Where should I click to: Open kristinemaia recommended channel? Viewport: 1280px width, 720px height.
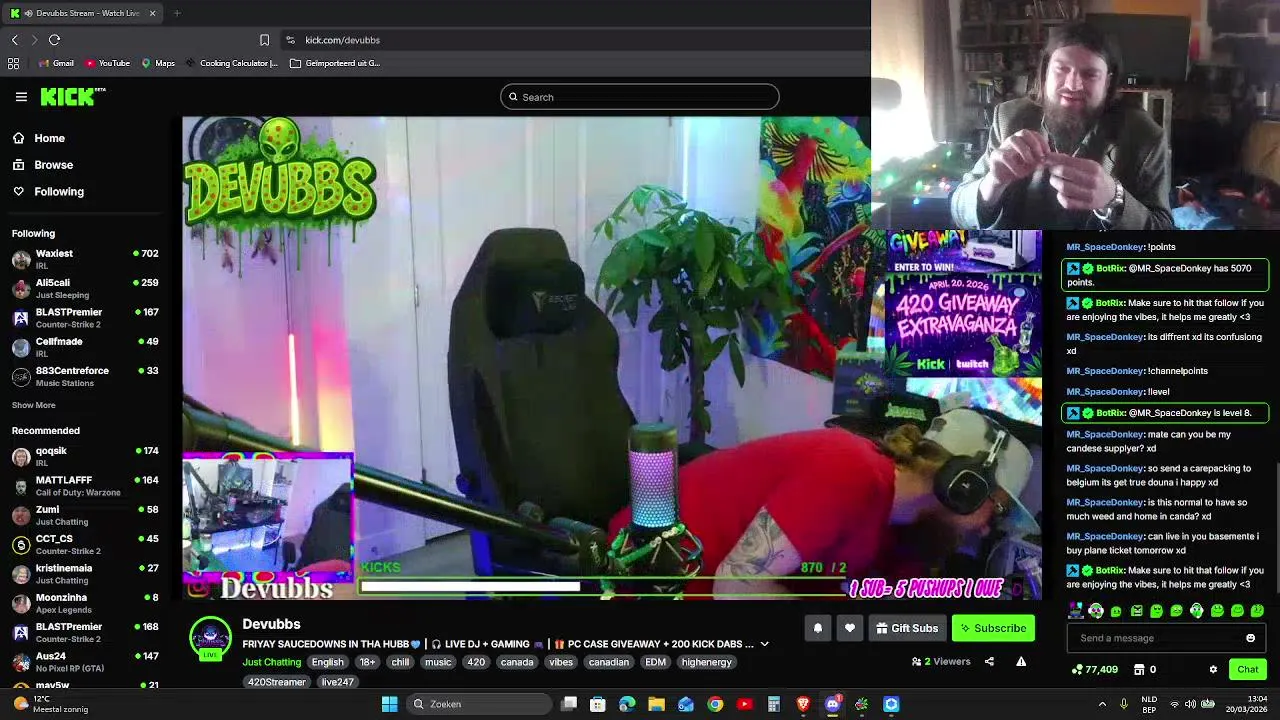pos(85,574)
